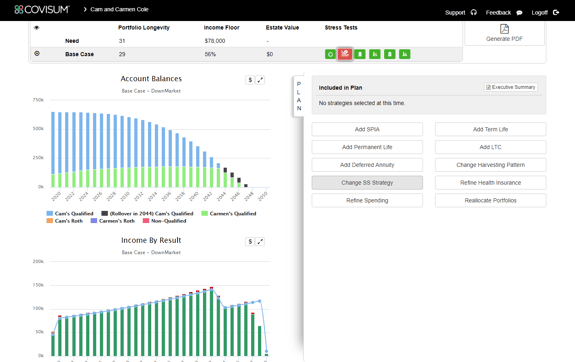Click the Included in Plan heading
The width and height of the screenshot is (575, 362).
pos(340,88)
